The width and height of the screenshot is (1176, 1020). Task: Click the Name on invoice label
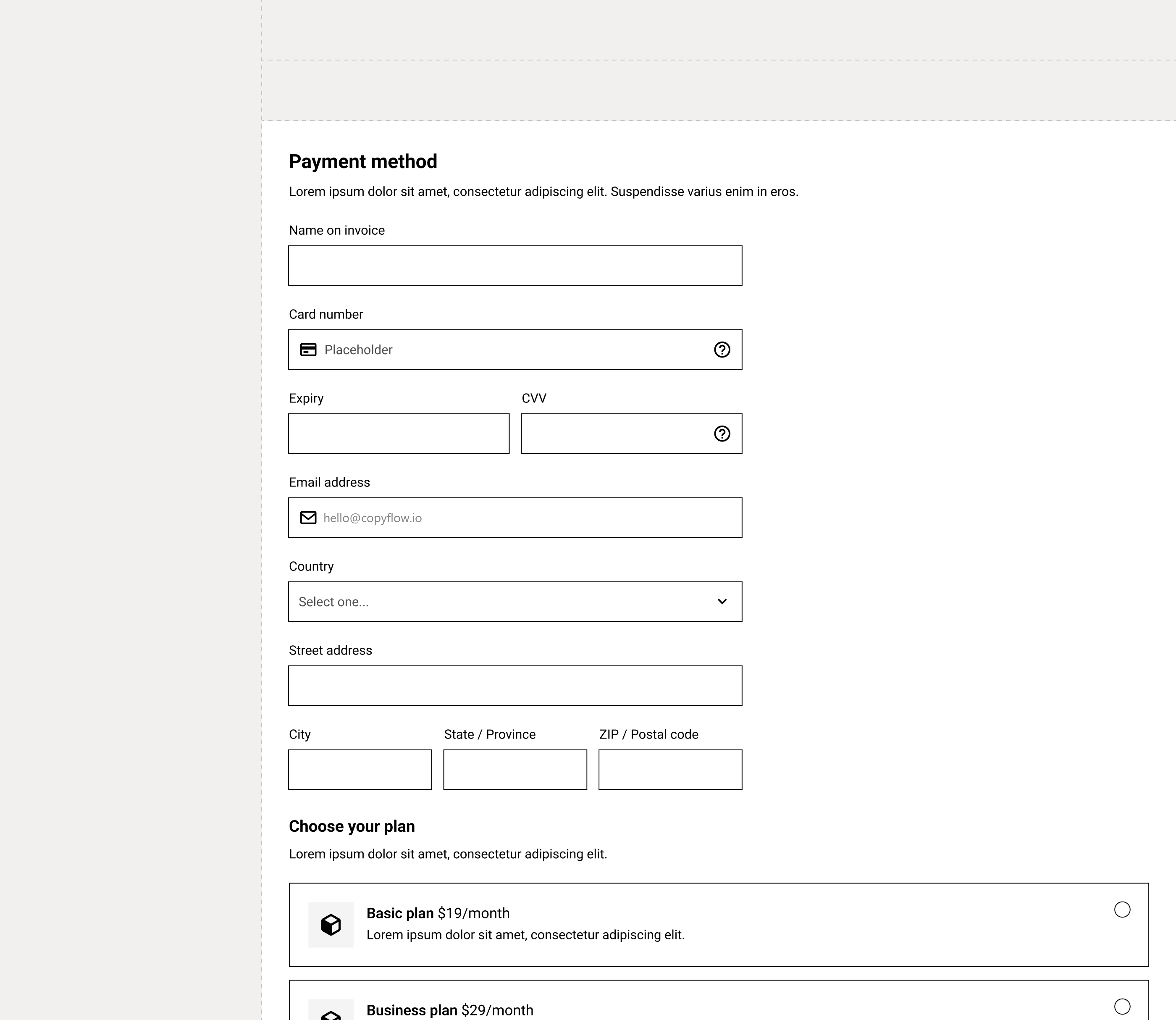point(337,231)
